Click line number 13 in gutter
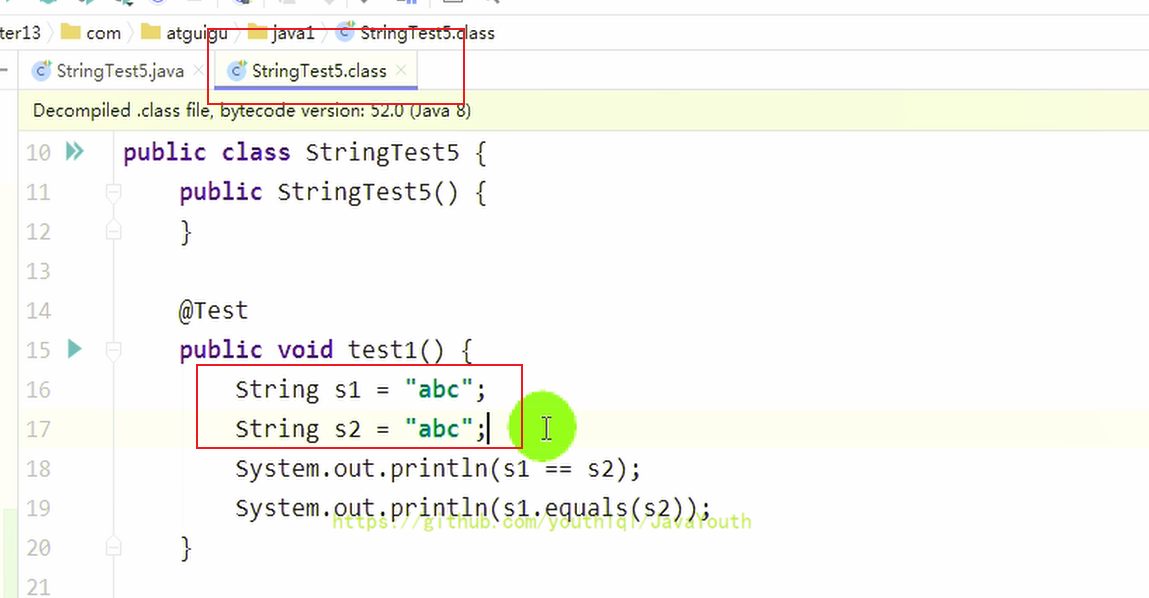 pyautogui.click(x=38, y=271)
